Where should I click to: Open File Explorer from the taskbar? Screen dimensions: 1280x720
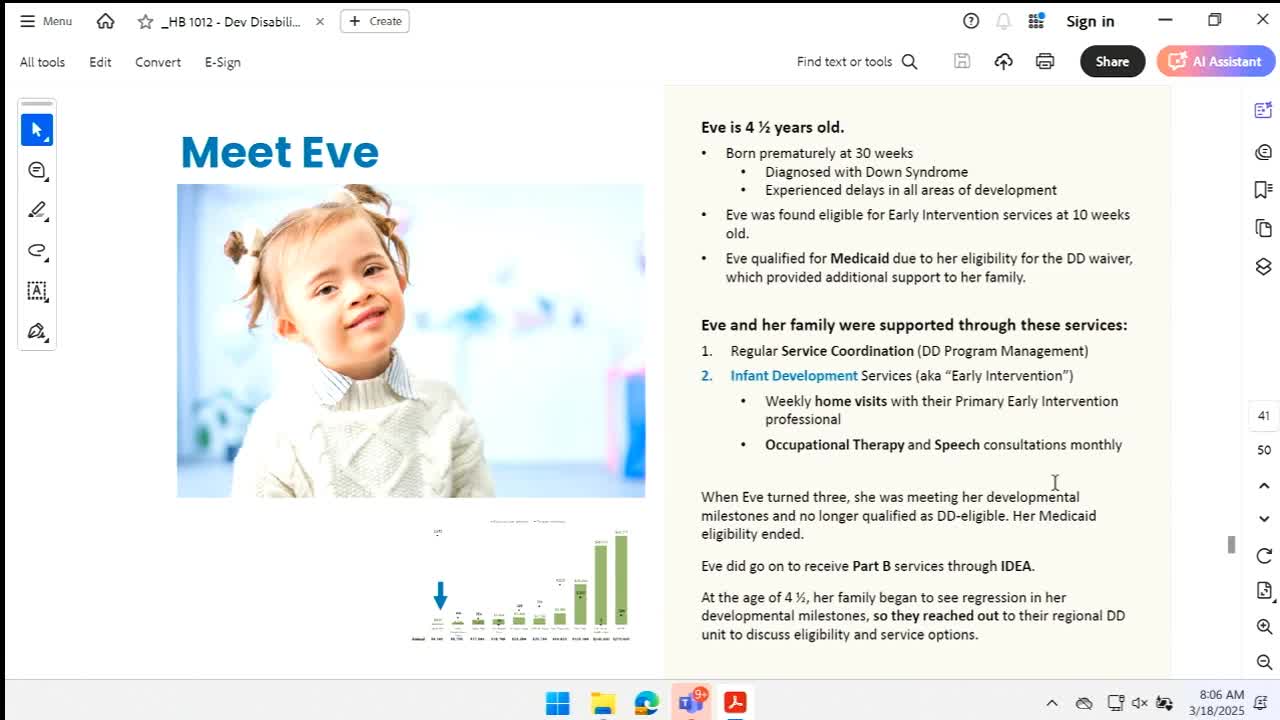602,703
